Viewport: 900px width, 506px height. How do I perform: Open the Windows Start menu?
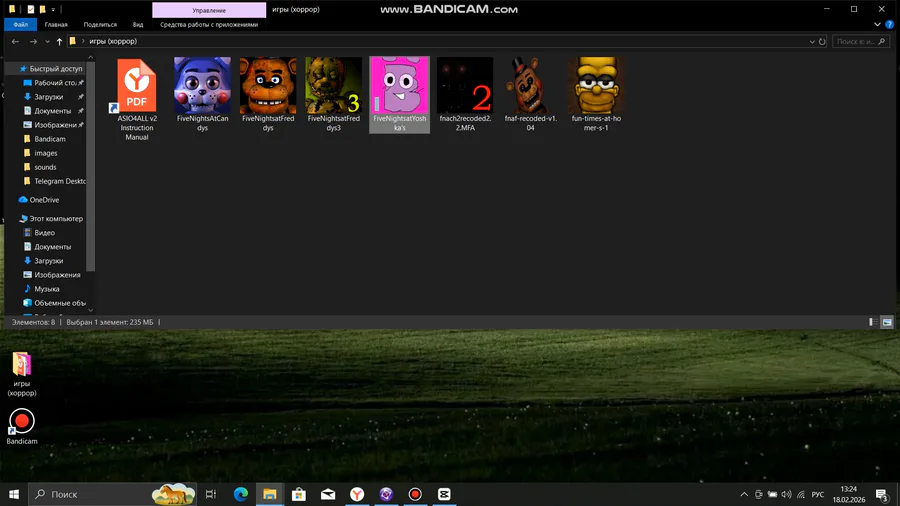click(x=14, y=494)
